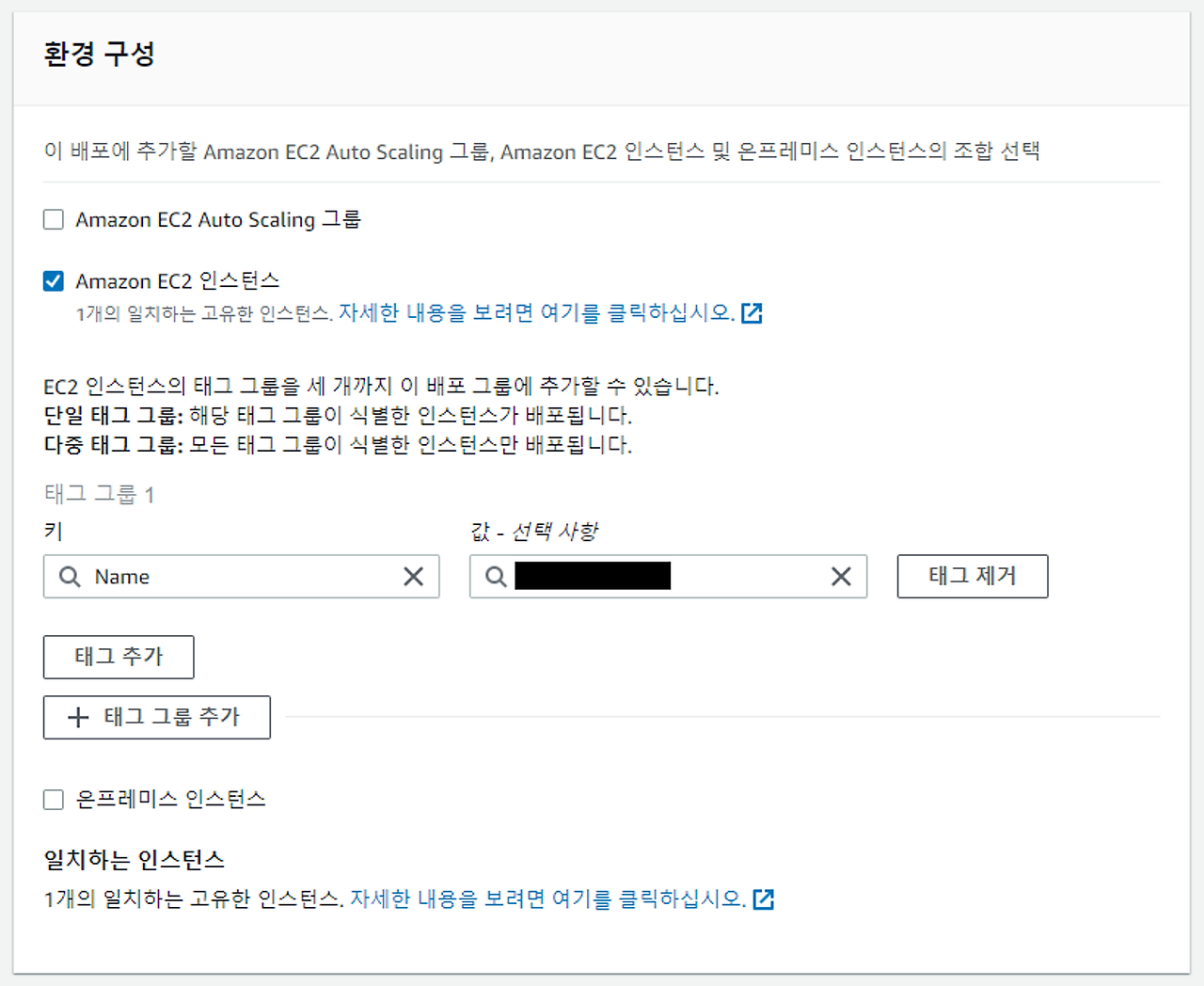Click the plus icon on 태그 그룹 추가
Screen dimensions: 1204x986
tap(77, 717)
